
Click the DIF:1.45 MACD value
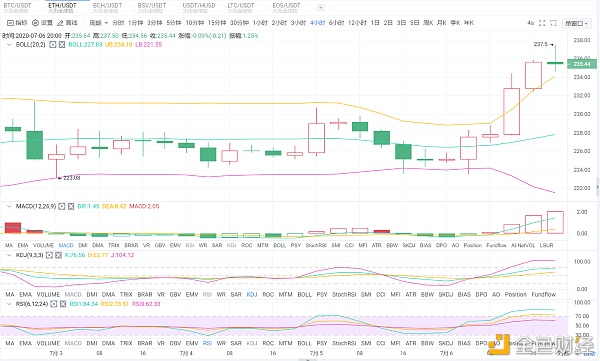(88, 206)
